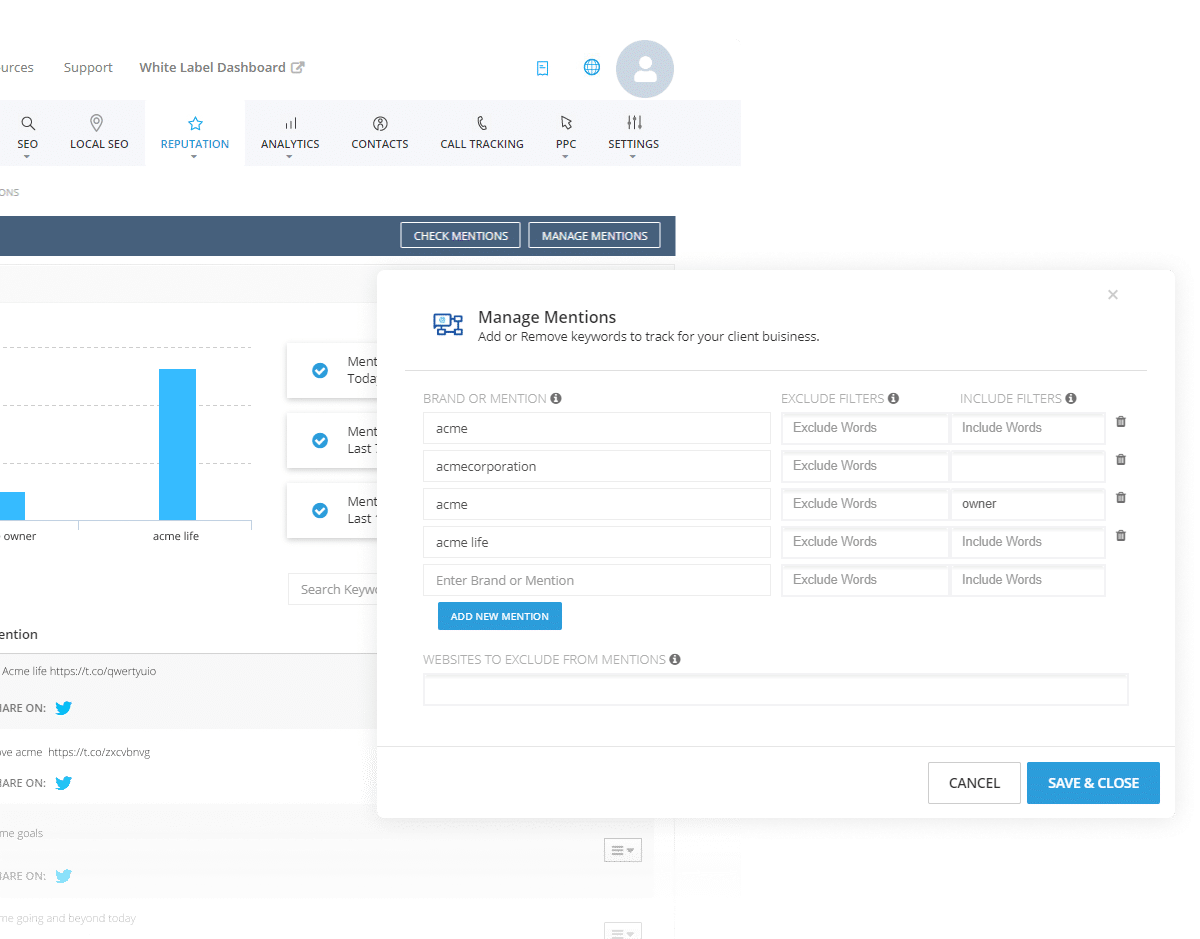Open the Support menu item
1200x939 pixels.
(x=88, y=67)
